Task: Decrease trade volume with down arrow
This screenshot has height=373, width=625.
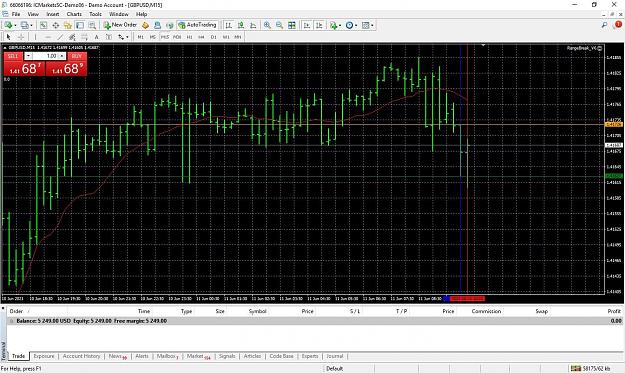Action: click(28, 56)
